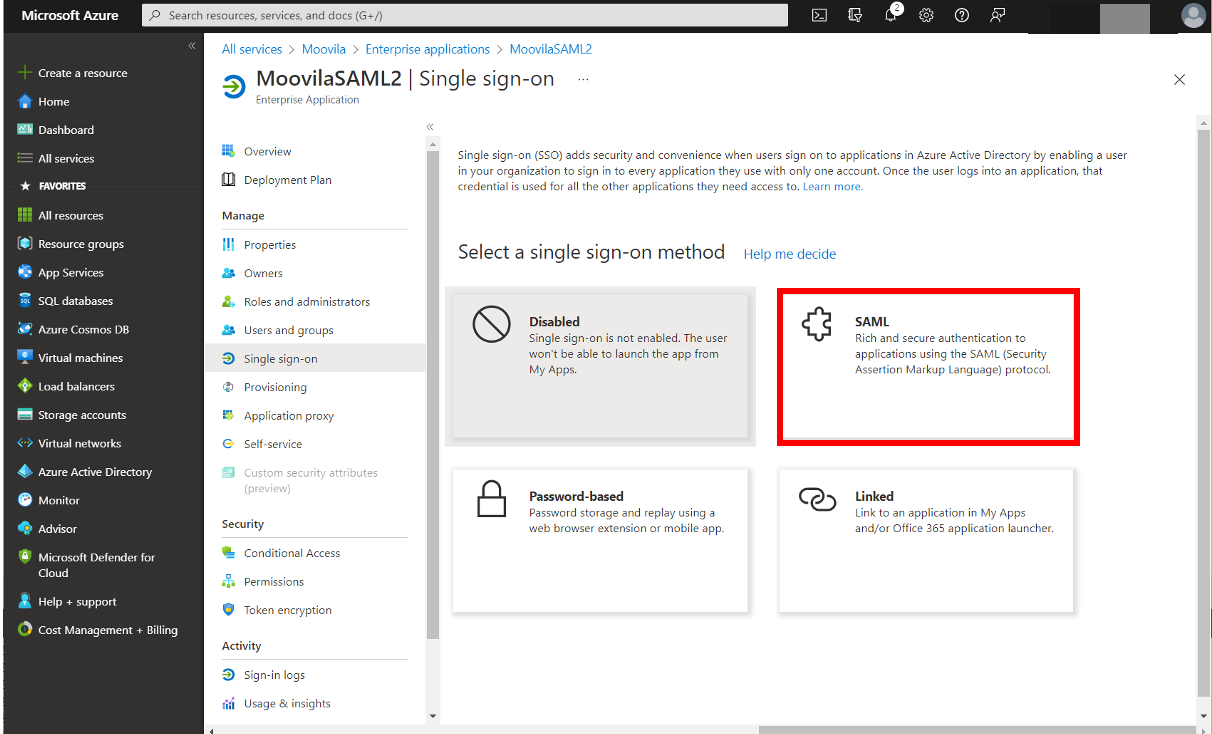
Task: Open the feedback icon in header
Action: click(x=997, y=15)
